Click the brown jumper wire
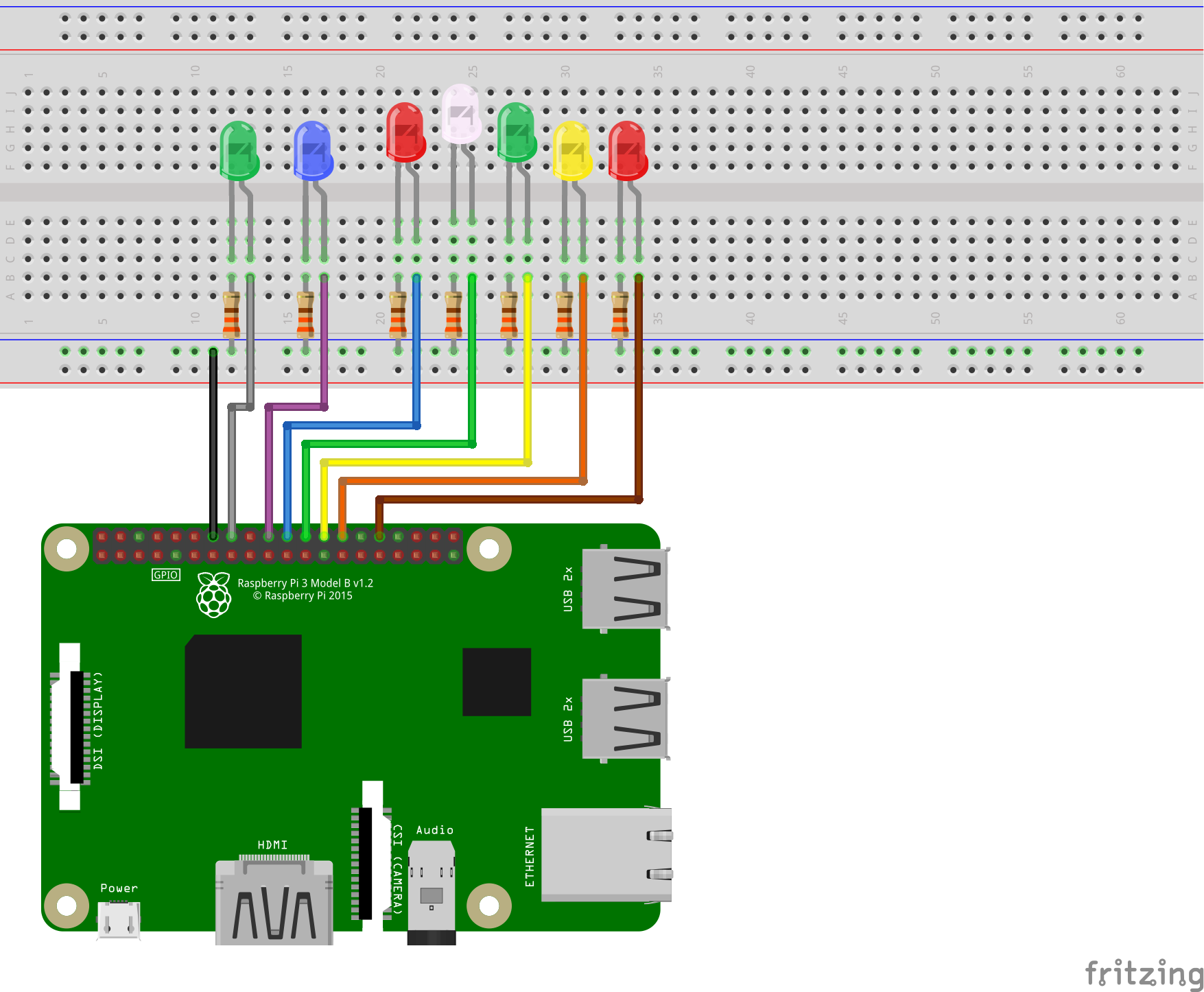This screenshot has height=992, width=1204. click(508, 499)
